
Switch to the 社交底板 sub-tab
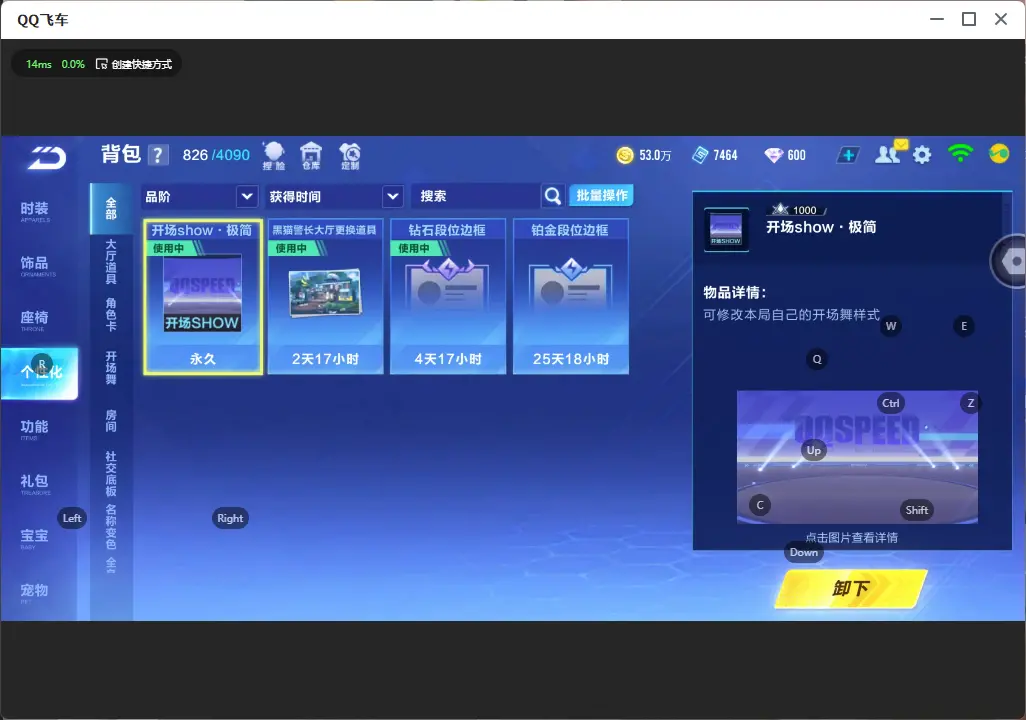(111, 474)
